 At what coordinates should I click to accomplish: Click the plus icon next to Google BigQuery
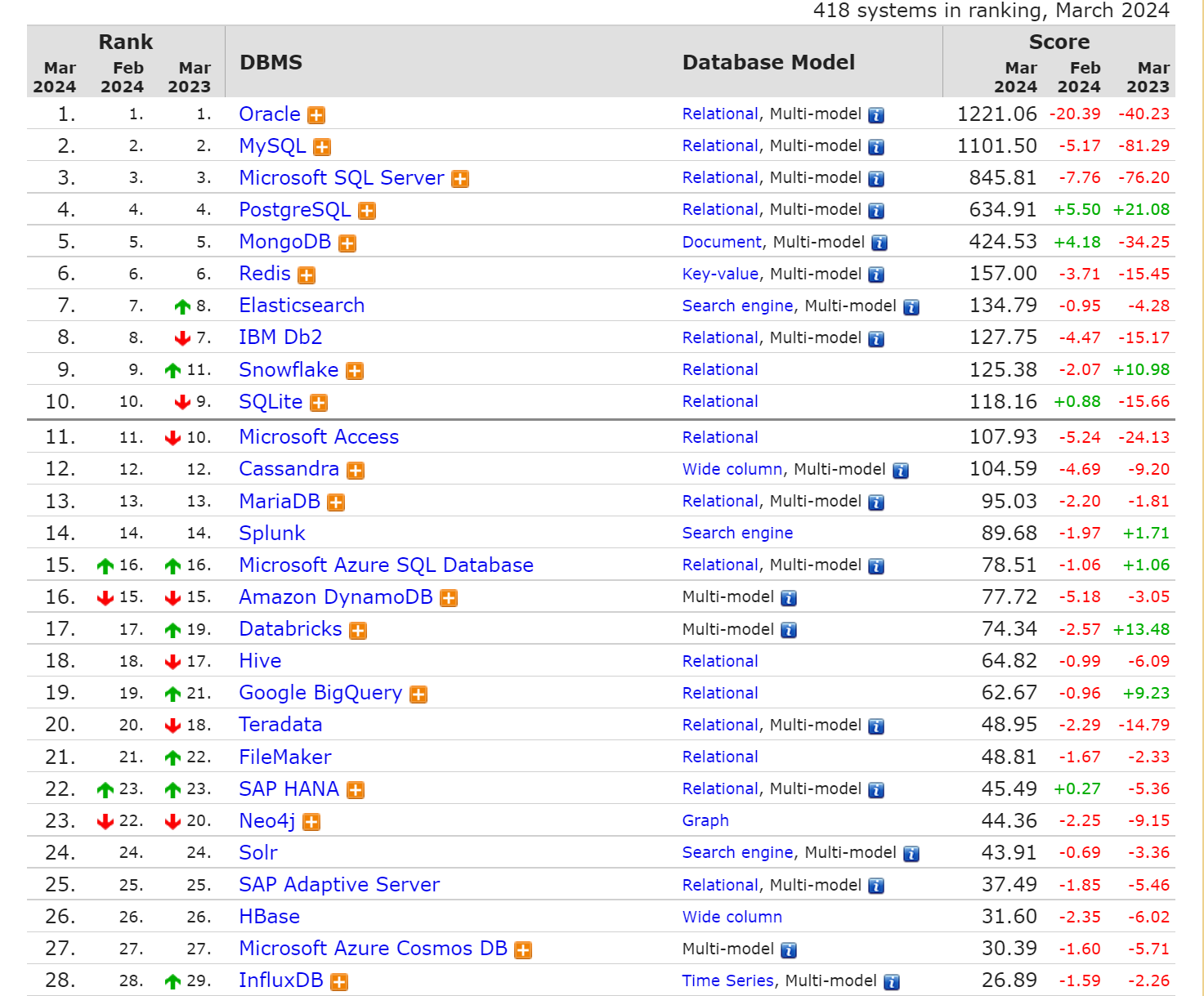coord(418,695)
